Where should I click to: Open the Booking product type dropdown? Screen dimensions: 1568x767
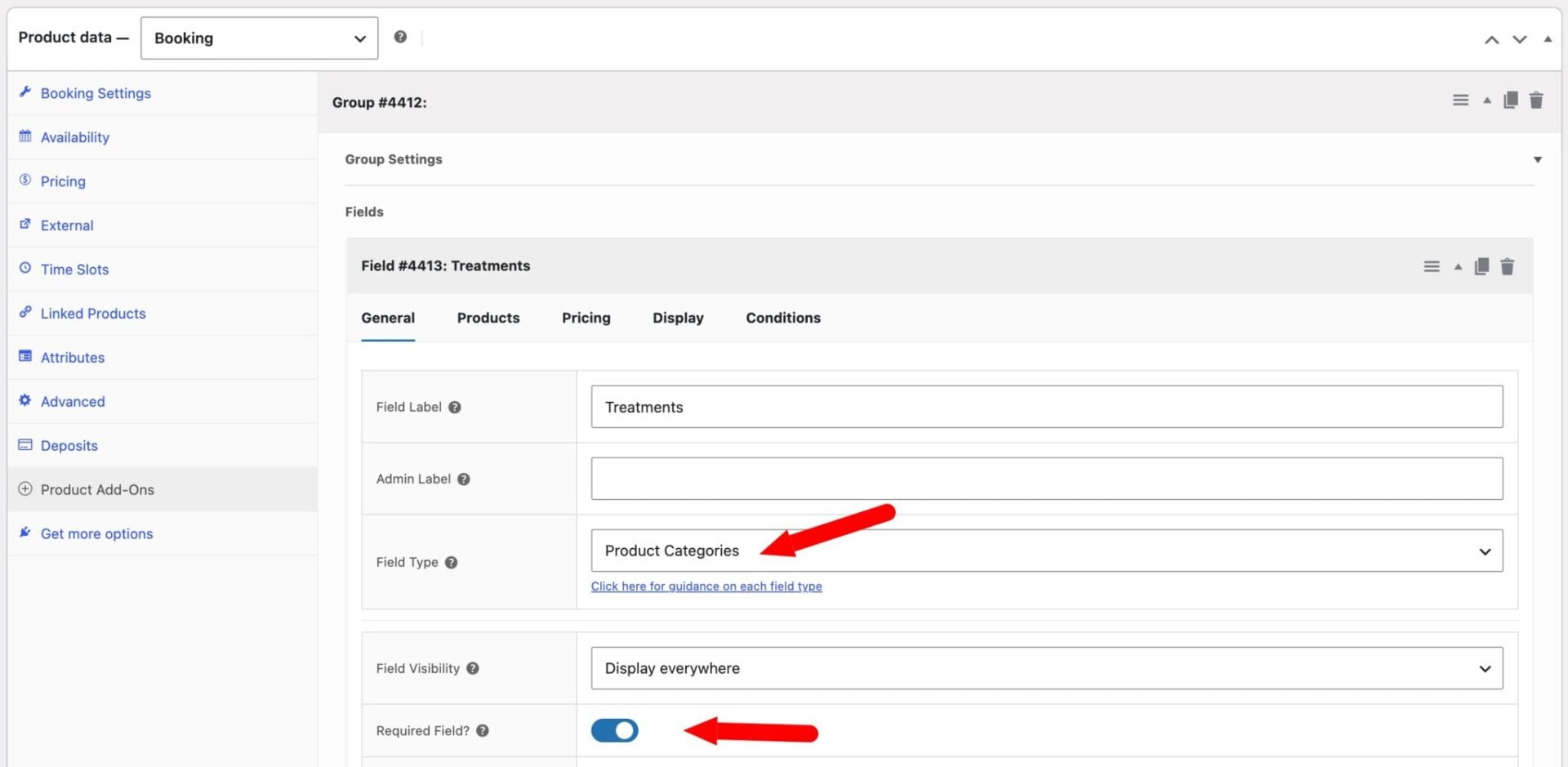(x=259, y=38)
